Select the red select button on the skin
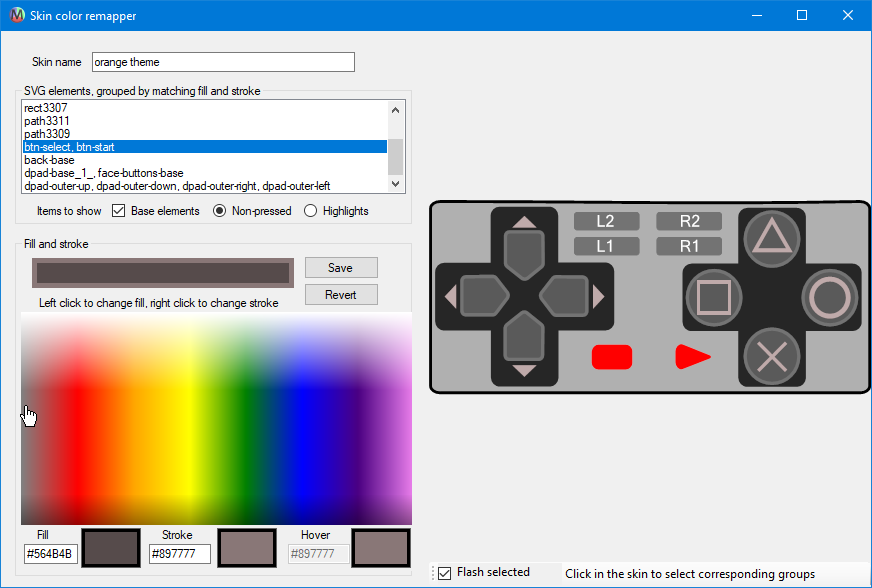Image resolution: width=872 pixels, height=588 pixels. point(612,357)
